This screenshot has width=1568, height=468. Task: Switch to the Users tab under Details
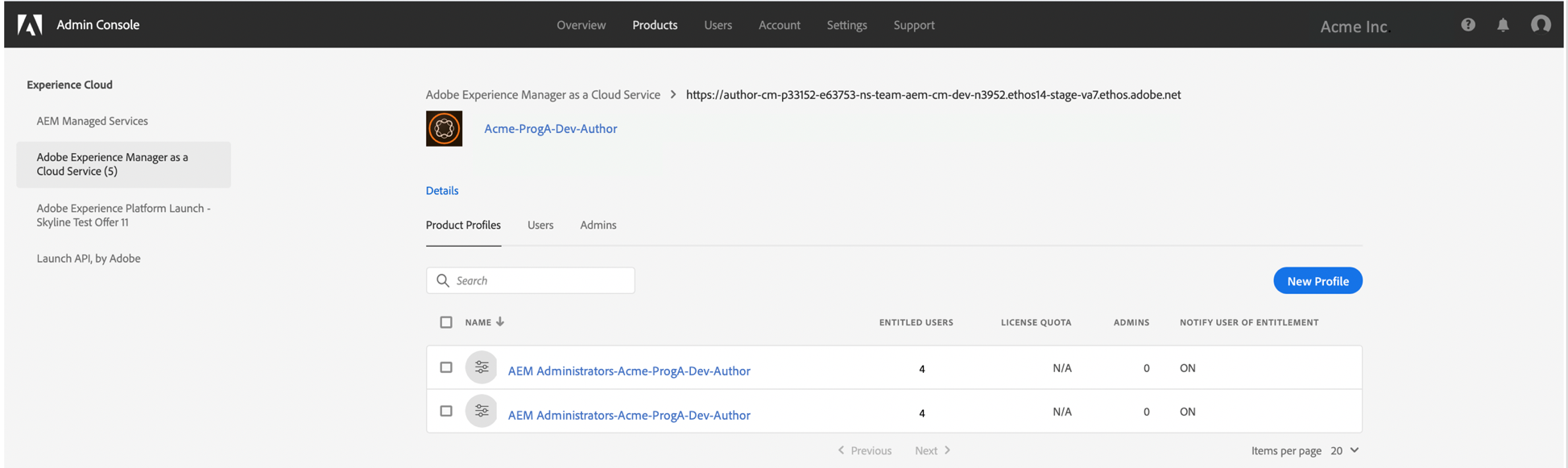point(540,225)
